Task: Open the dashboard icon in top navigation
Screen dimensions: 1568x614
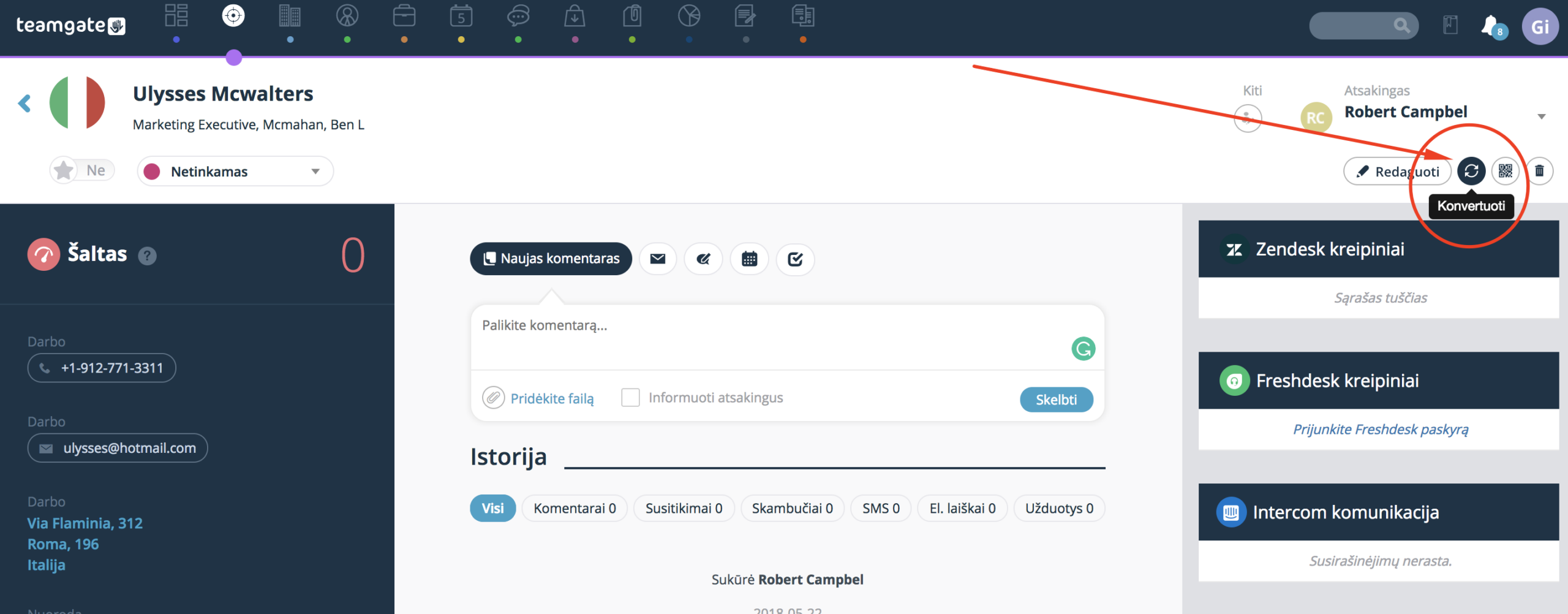Action: point(176,16)
